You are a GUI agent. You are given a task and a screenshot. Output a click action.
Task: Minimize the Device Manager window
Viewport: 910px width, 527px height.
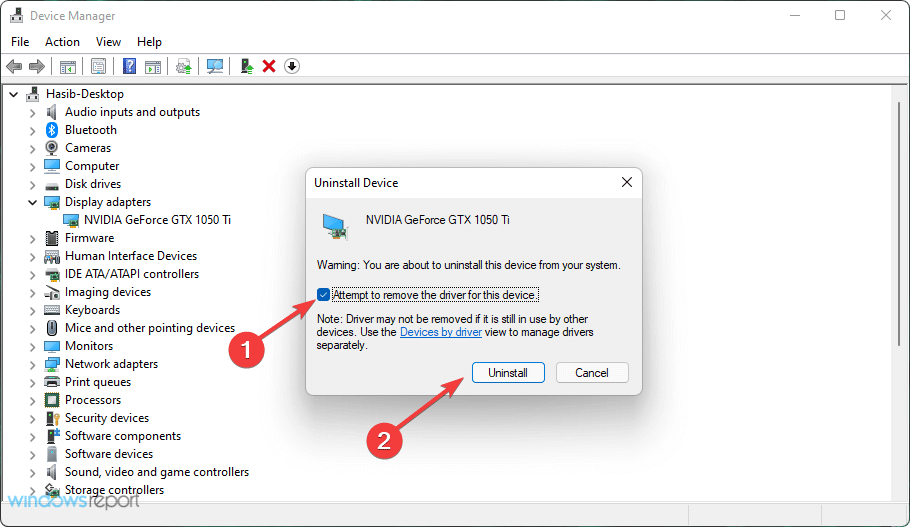click(795, 16)
